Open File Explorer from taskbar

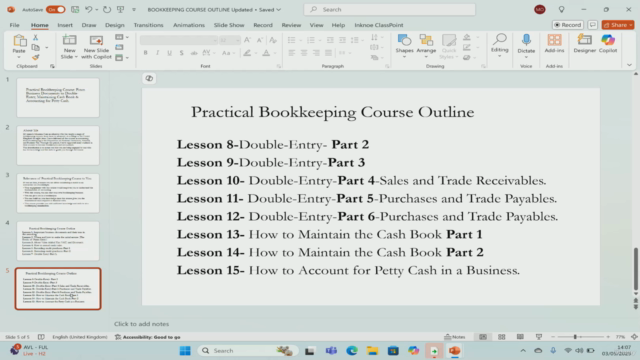click(372, 351)
